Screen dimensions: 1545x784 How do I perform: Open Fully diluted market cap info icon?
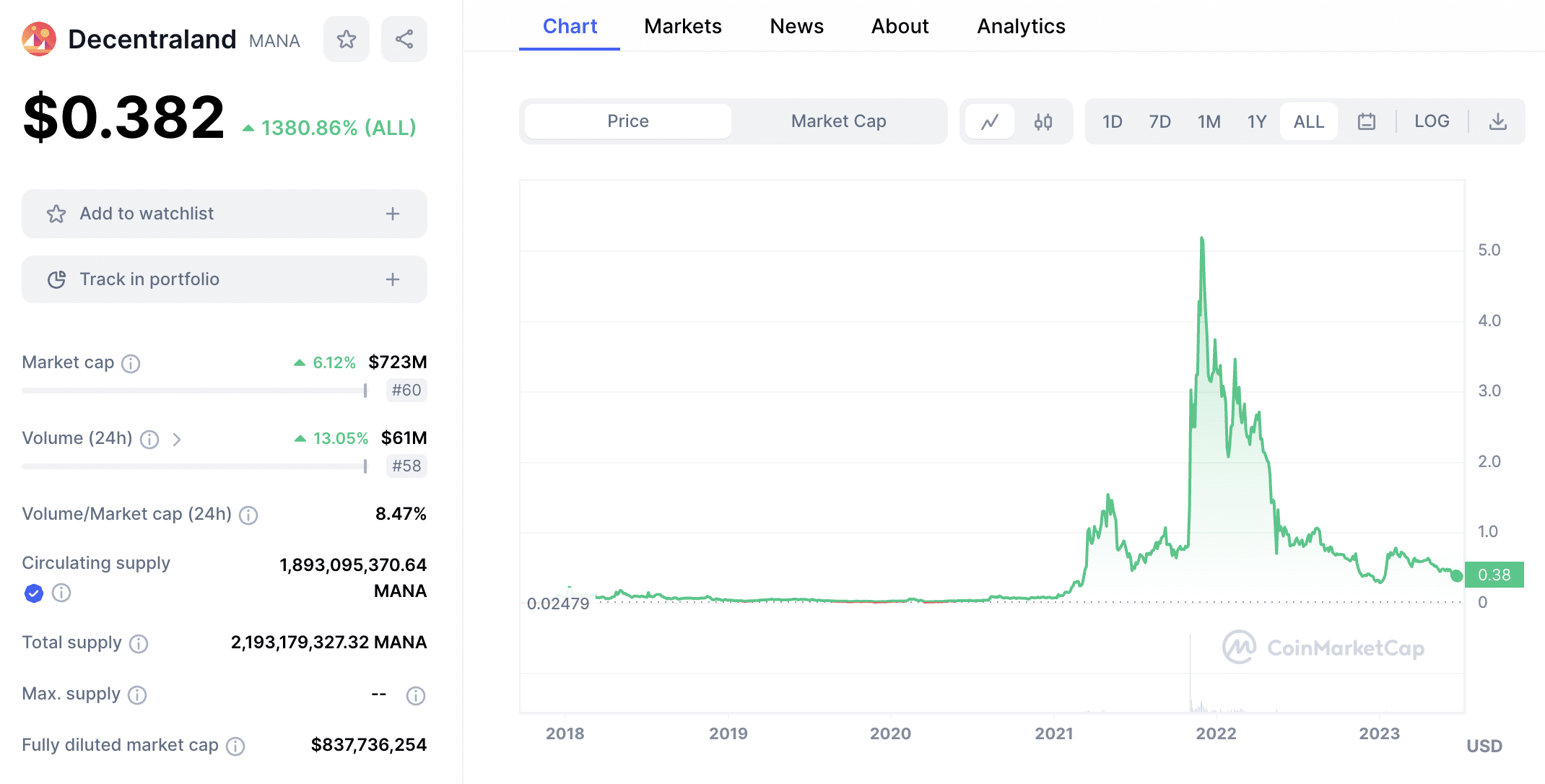click(x=235, y=746)
